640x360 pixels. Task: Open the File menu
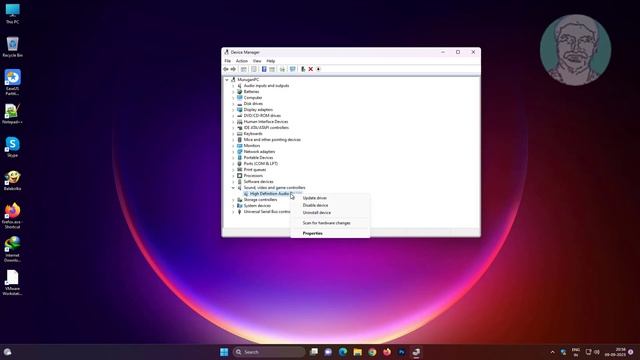[227, 61]
